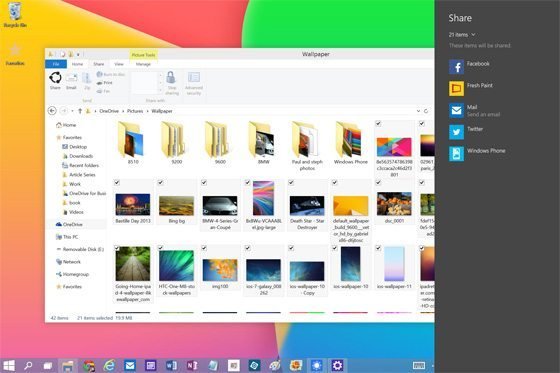Open the address bar history dropdown
This screenshot has height=373, width=560.
coord(418,111)
